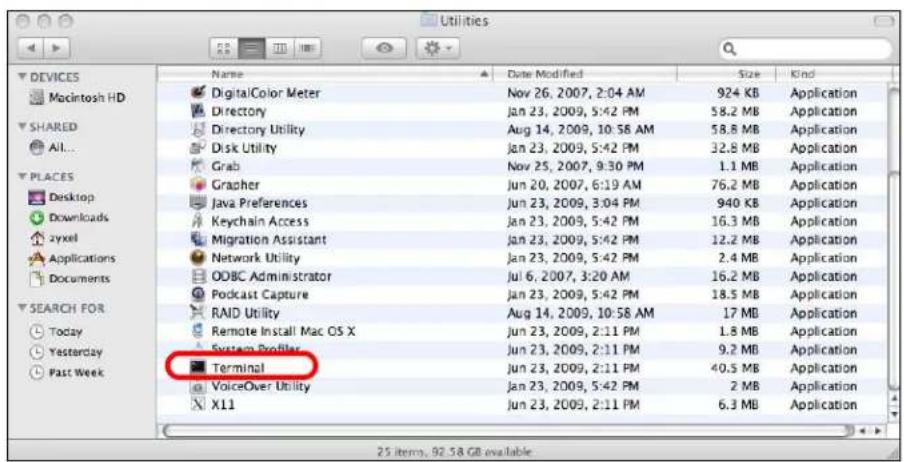
Task: Click the Java Preferences icon
Action: (x=198, y=203)
